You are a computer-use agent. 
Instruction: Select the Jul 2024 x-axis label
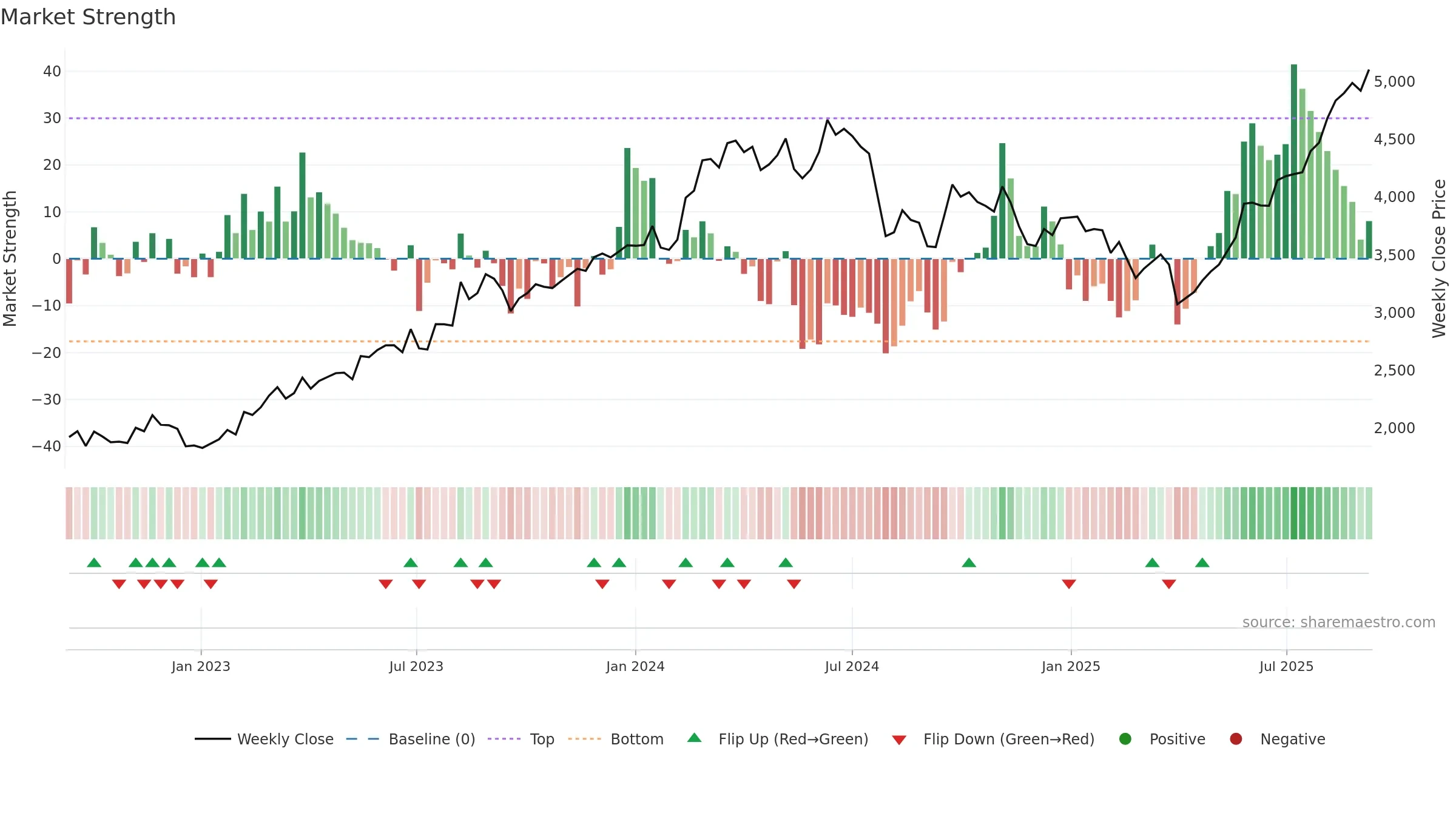click(852, 666)
